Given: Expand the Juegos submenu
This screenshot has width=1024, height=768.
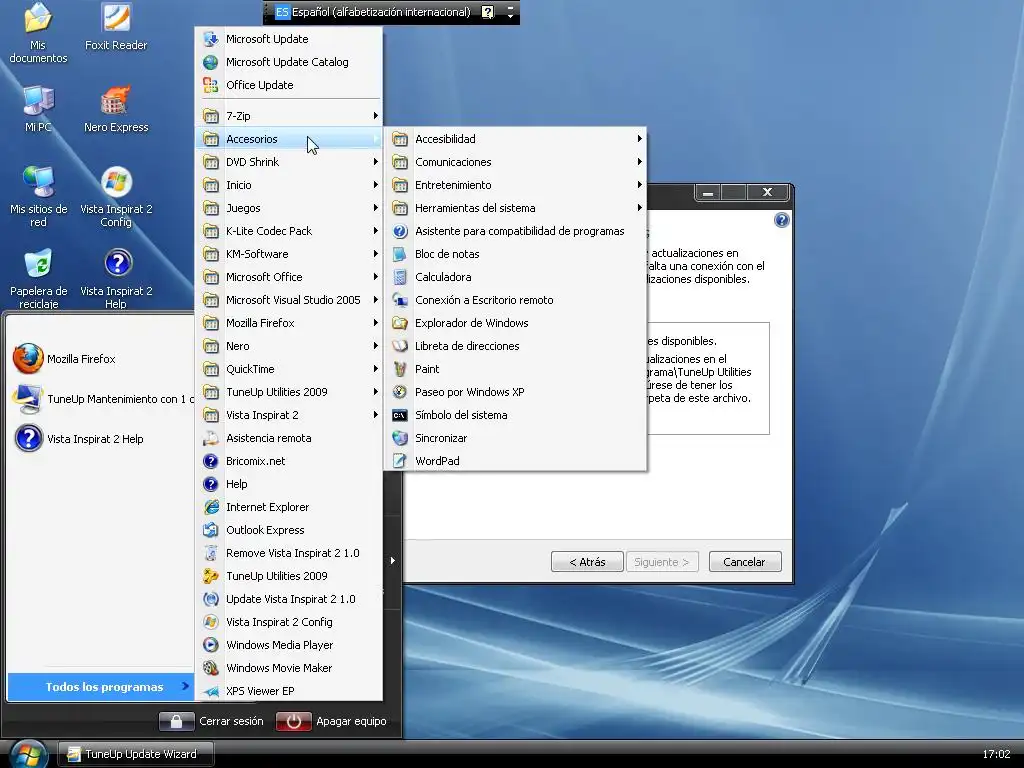Looking at the screenshot, I should tap(289, 208).
